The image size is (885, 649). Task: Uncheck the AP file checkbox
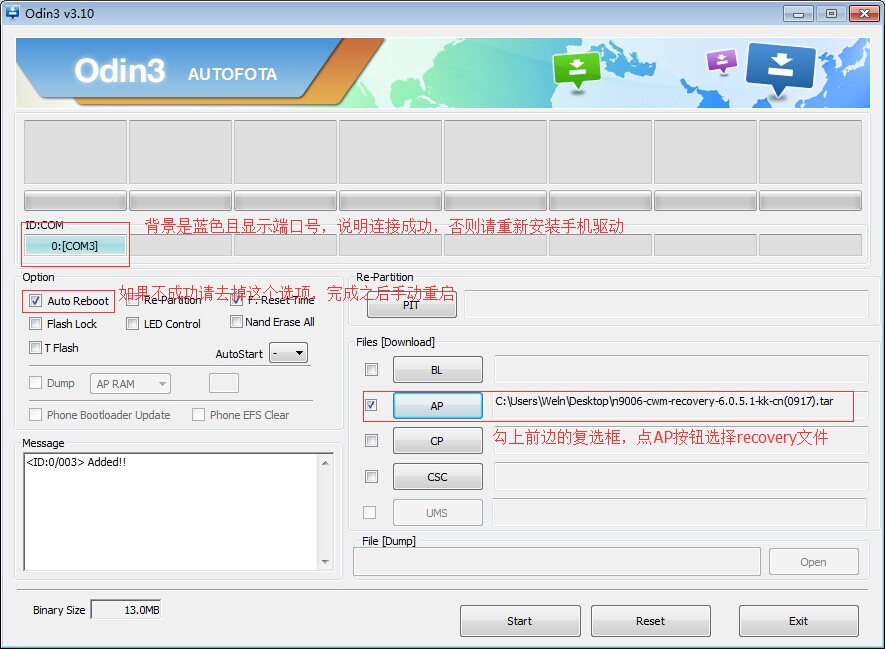pos(371,405)
